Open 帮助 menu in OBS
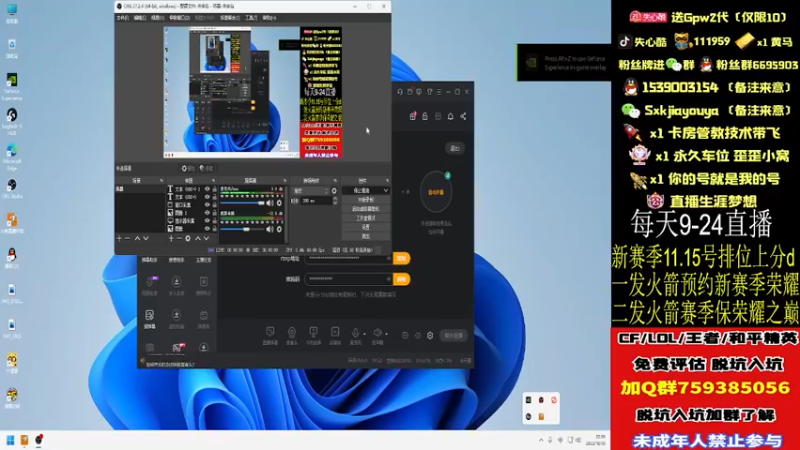Viewport: 800px width, 450px height. click(x=269, y=18)
